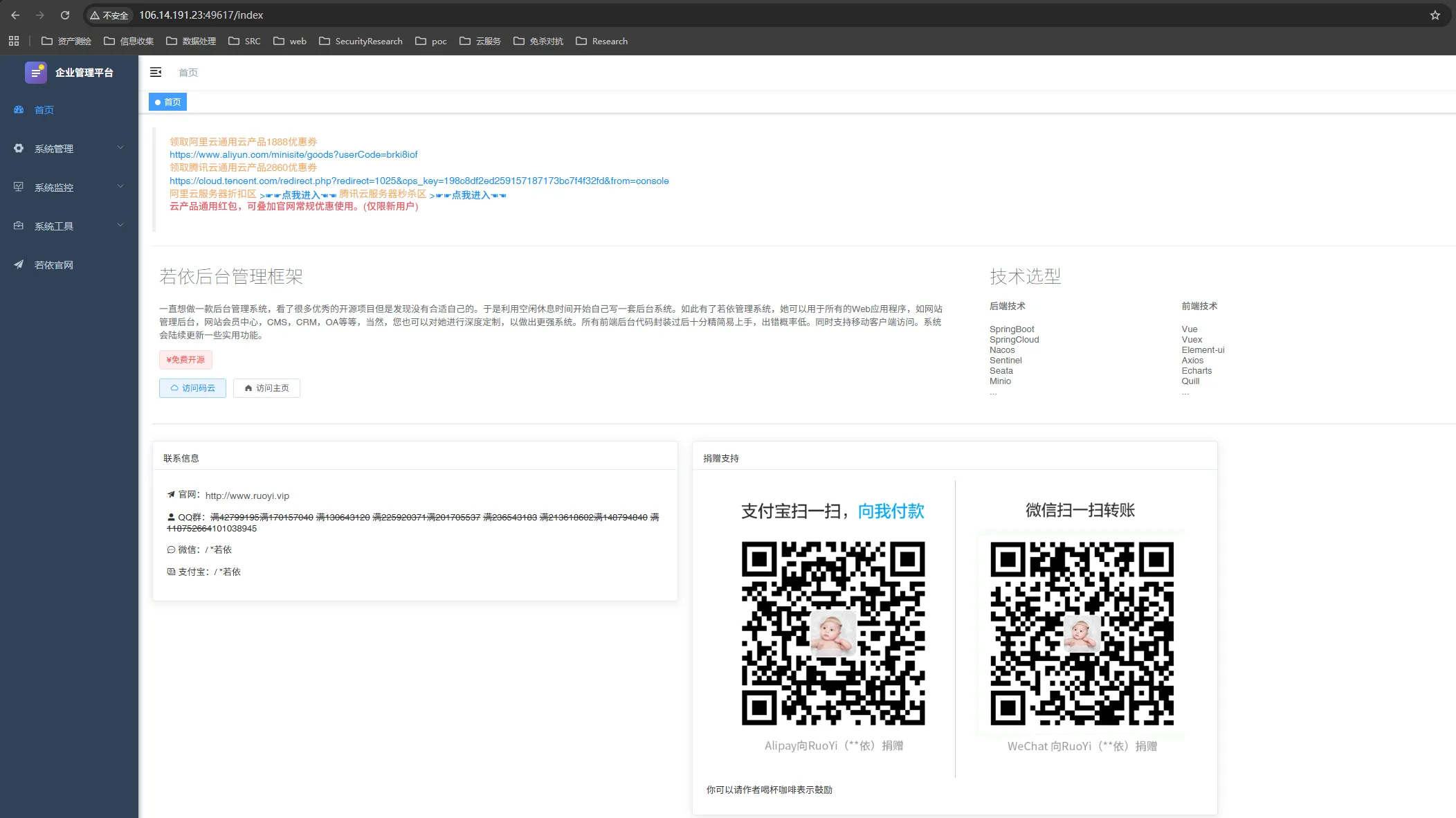Click the enterprise platform logo icon
The image size is (1456, 818).
[x=36, y=72]
